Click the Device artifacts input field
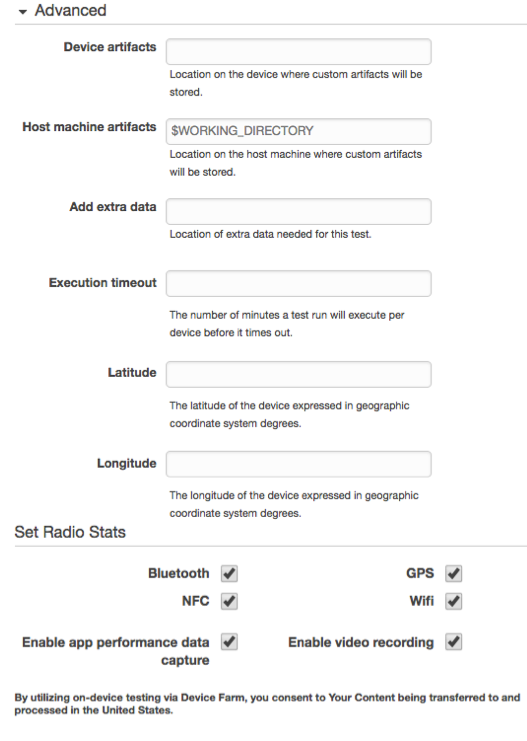The height and width of the screenshot is (741, 527). pos(298,52)
